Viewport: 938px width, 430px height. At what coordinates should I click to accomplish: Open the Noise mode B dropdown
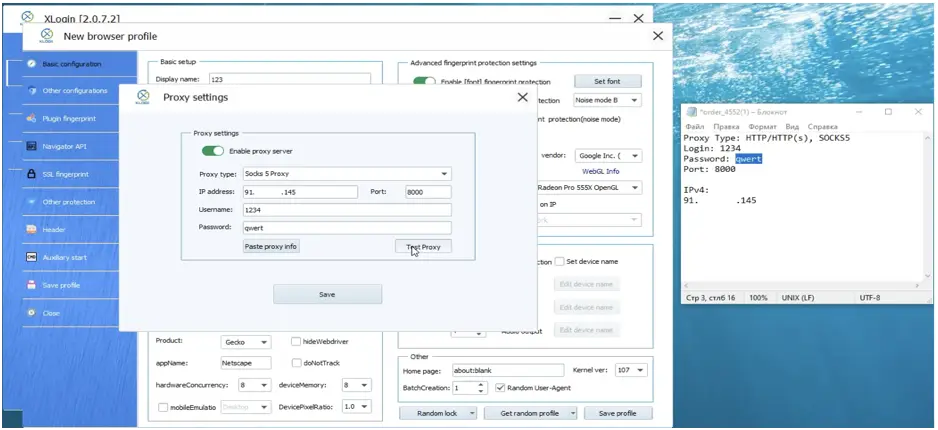(607, 100)
